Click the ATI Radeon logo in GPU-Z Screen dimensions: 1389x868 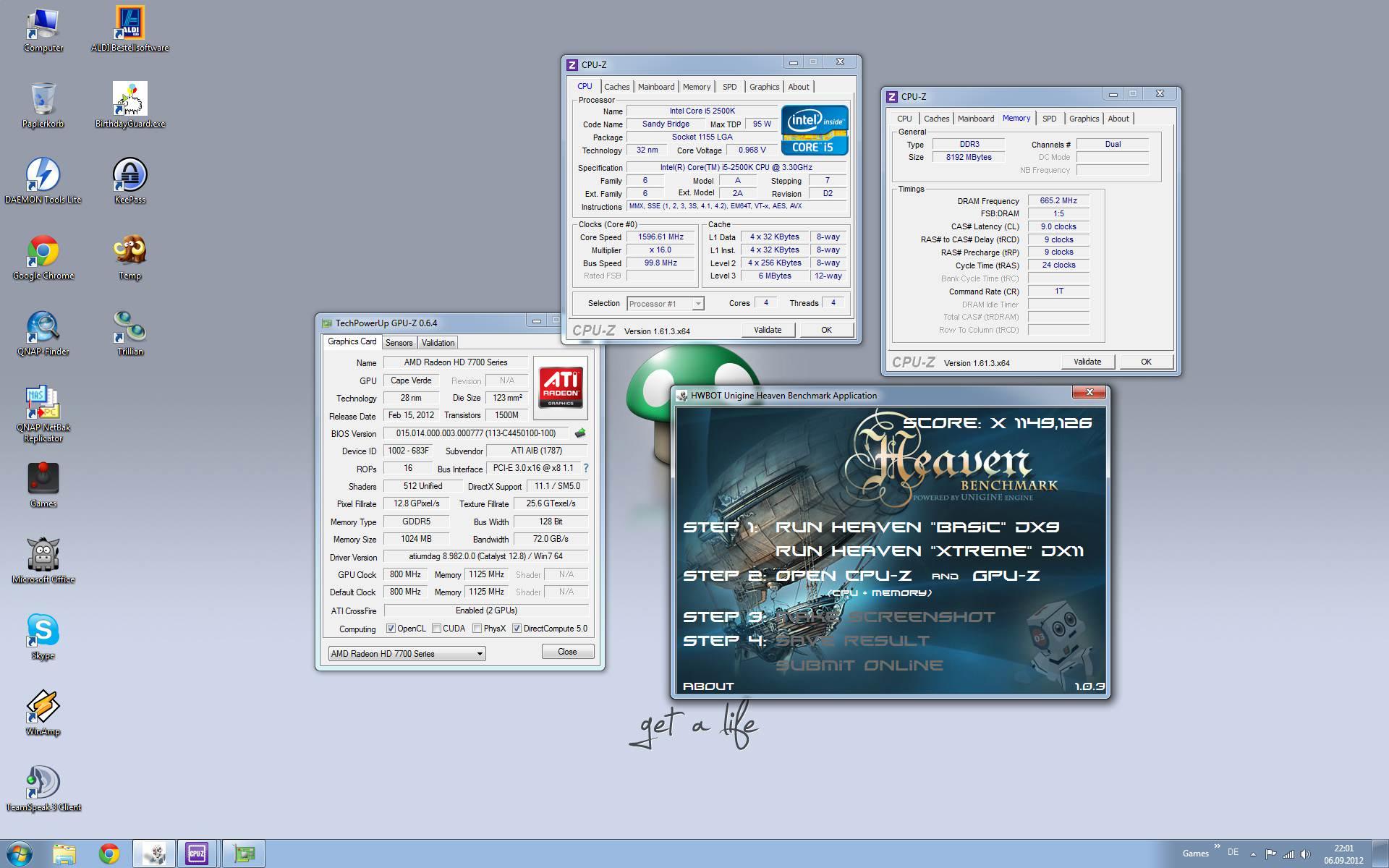(561, 388)
